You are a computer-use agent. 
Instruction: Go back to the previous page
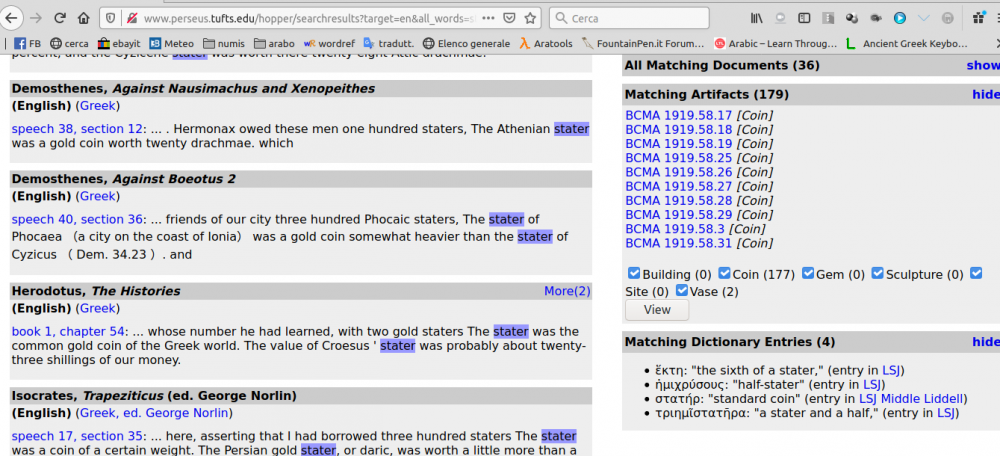[10, 18]
